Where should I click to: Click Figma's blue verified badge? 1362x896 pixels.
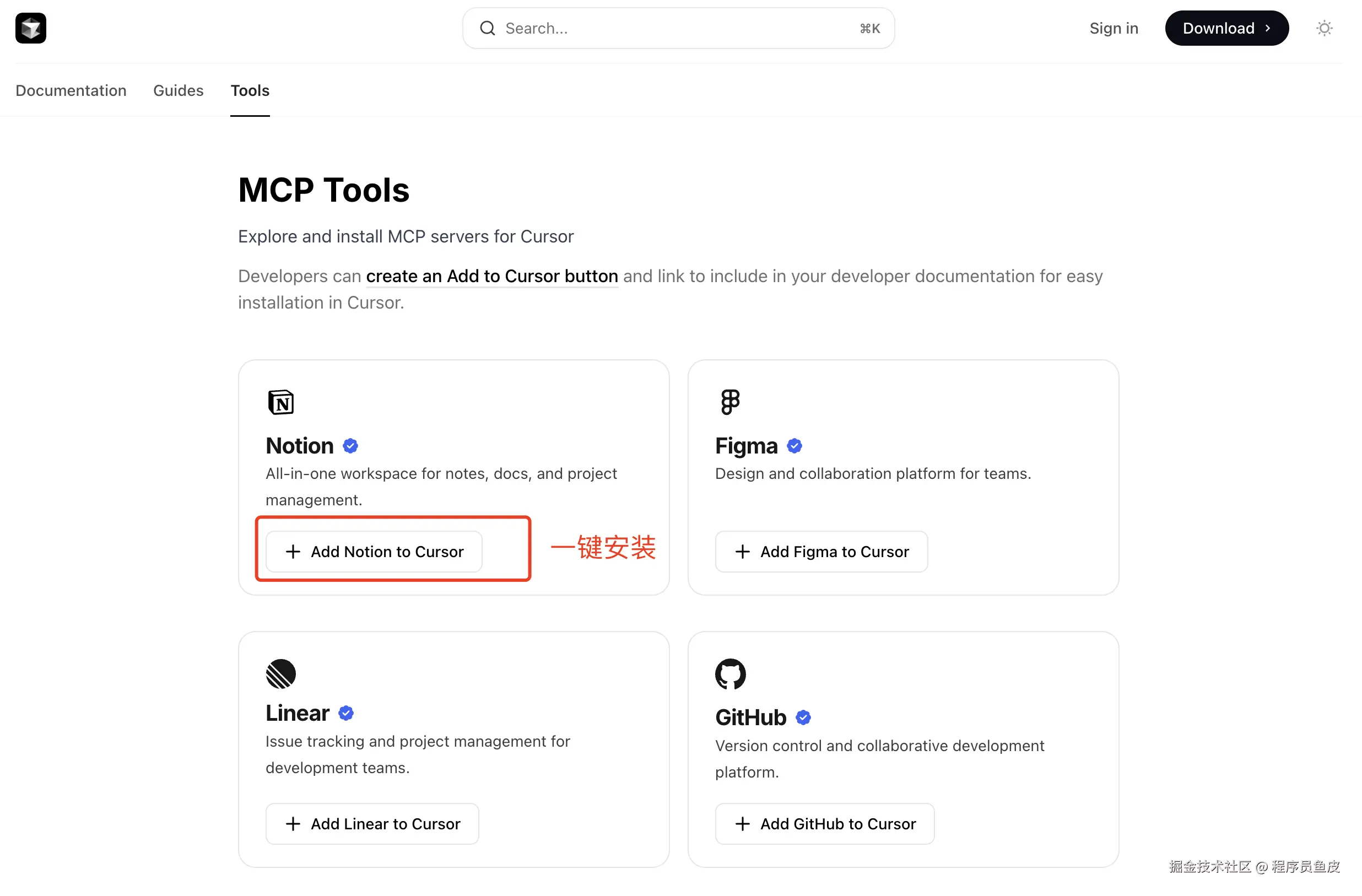(794, 446)
